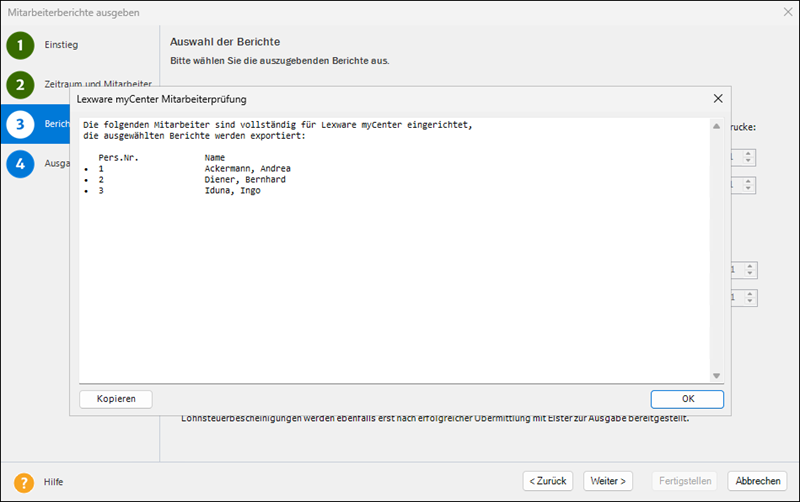The width and height of the screenshot is (800, 503).
Task: Close the Mitarbeiterprüfung dialog with X
Action: [718, 98]
